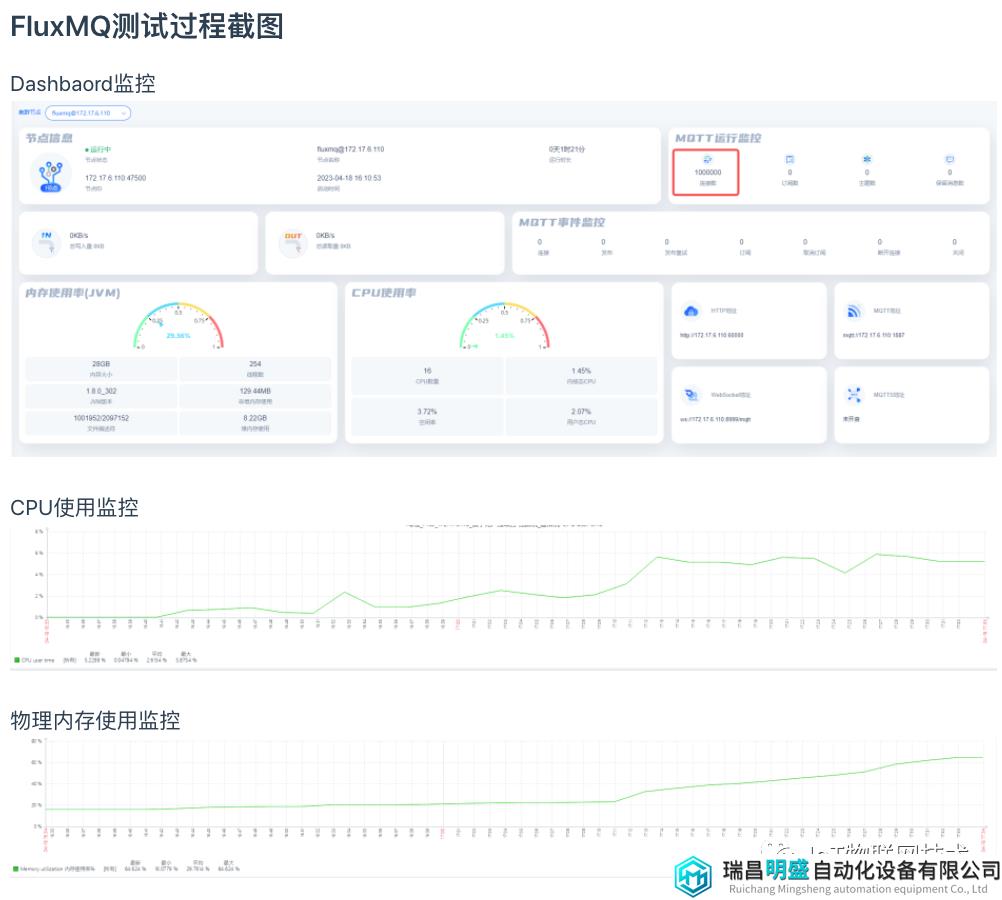Click the OUT traffic icon
Screen dimensions: 1002x900
pyautogui.click(x=293, y=243)
